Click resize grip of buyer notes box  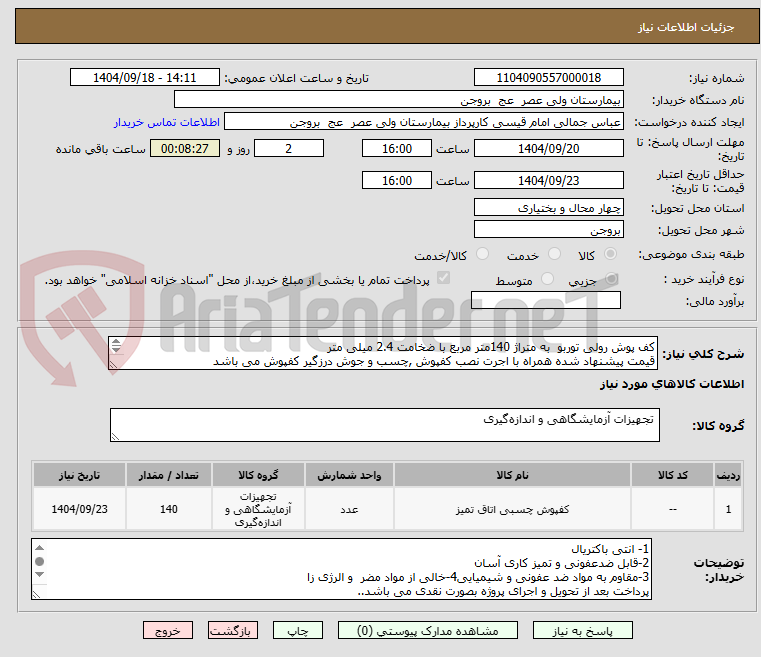point(36,594)
